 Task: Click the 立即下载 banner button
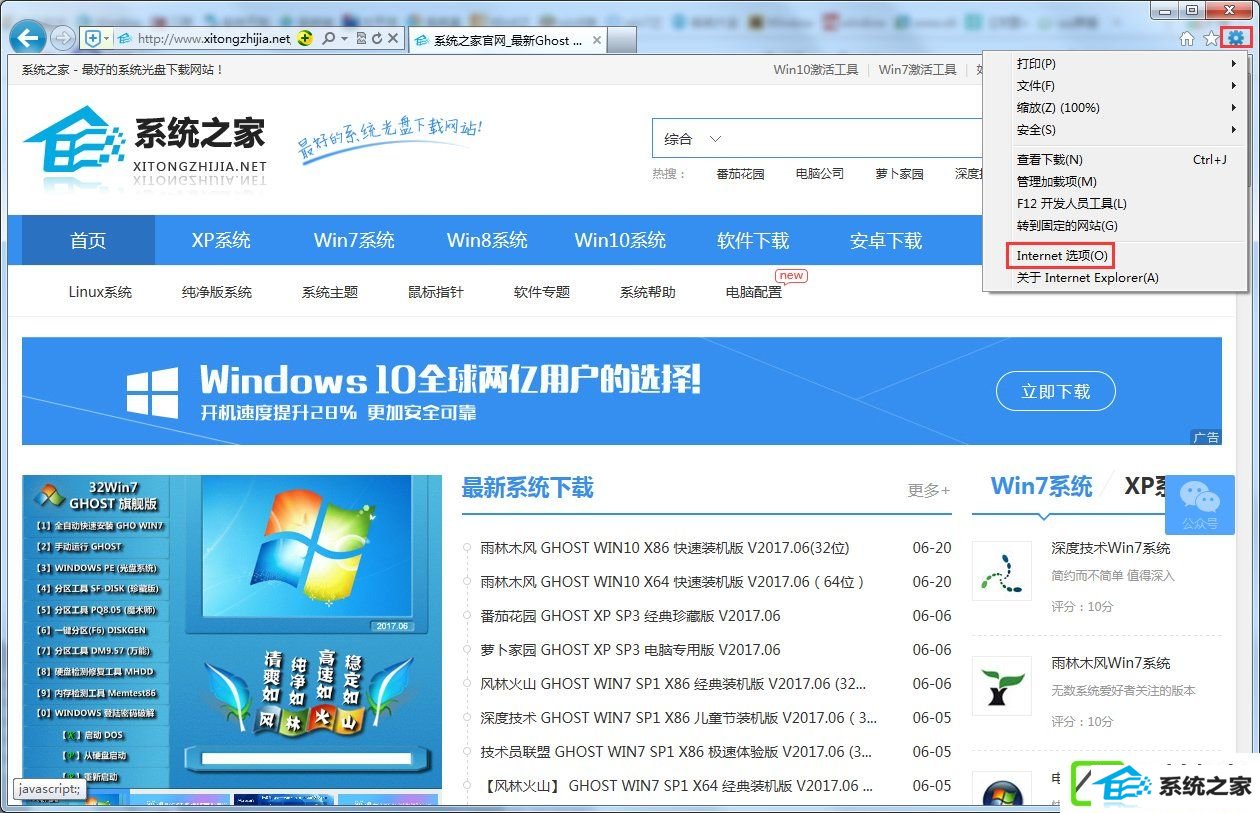[x=1055, y=392]
